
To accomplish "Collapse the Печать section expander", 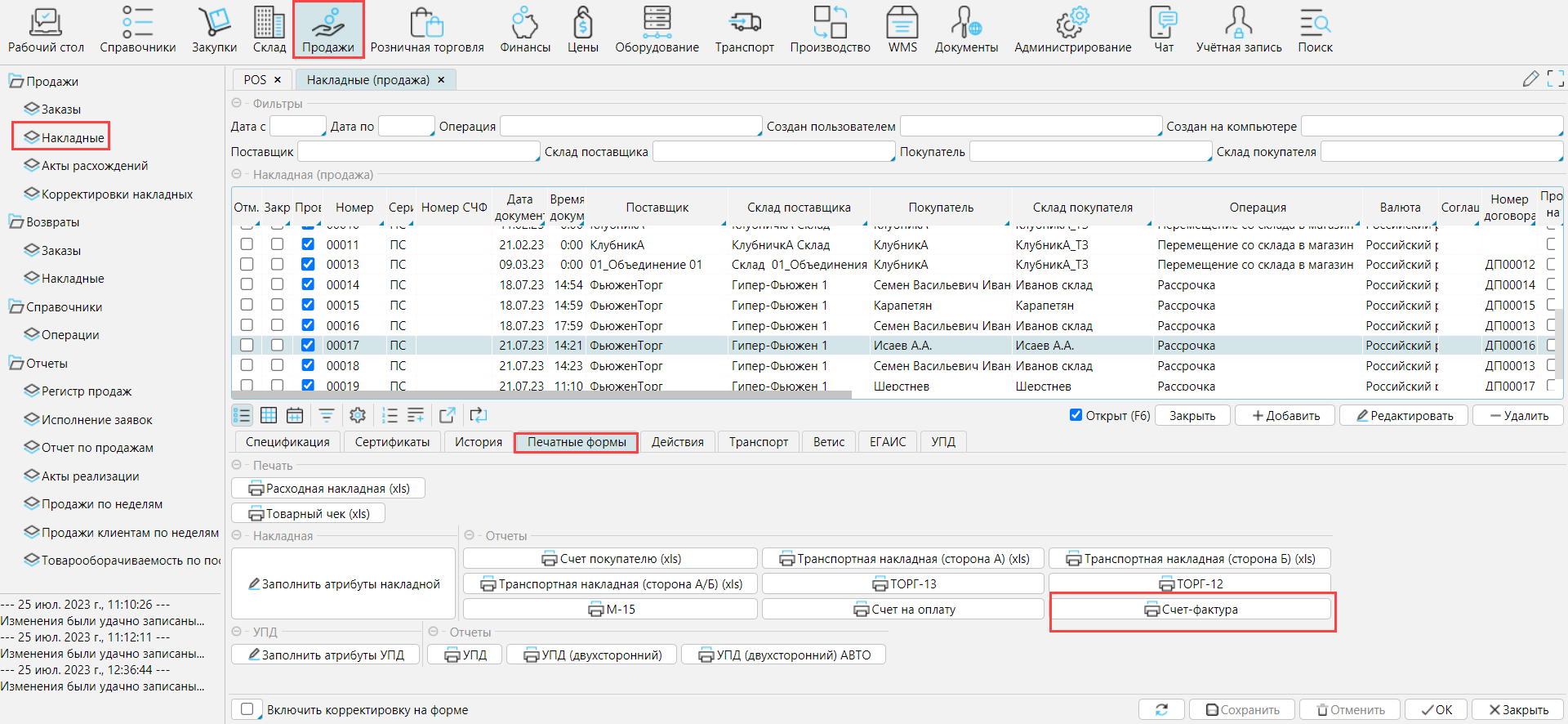I will coord(237,465).
